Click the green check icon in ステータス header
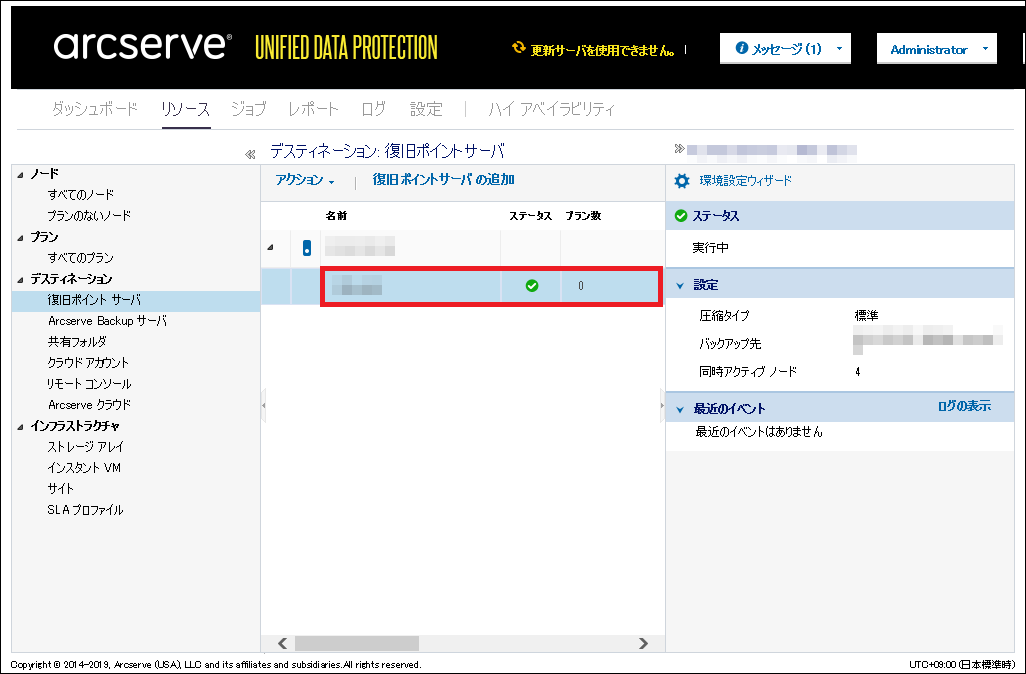 [681, 216]
